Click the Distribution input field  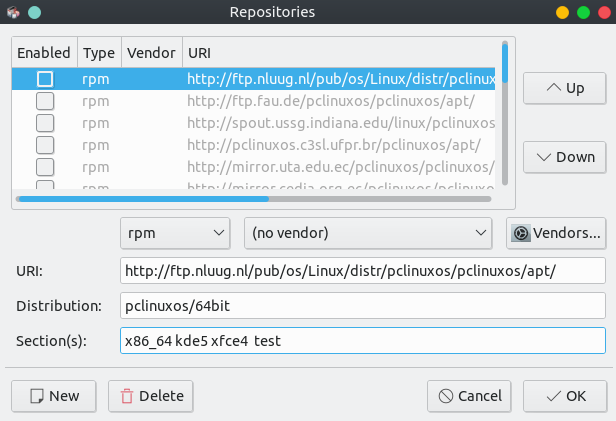click(362, 305)
